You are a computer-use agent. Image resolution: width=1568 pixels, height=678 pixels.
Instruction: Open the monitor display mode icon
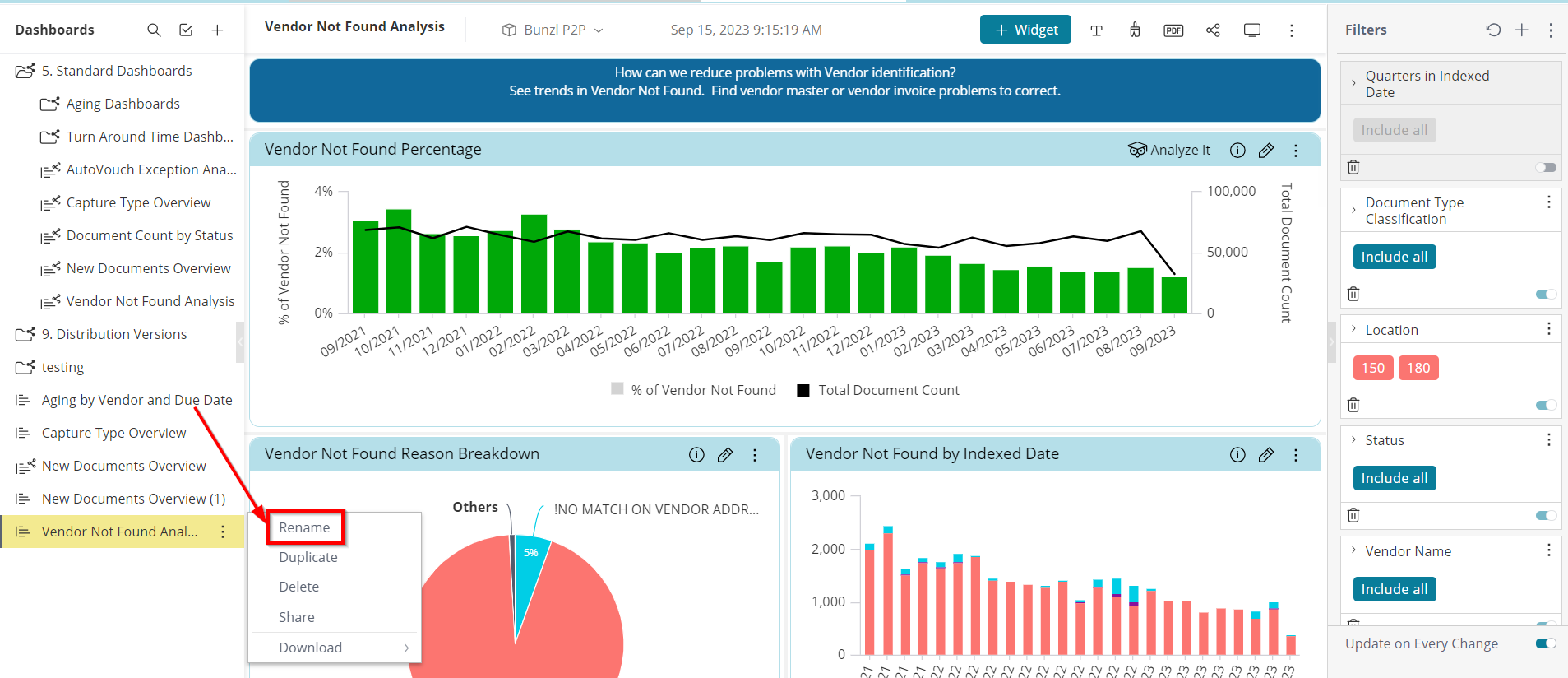[x=1252, y=30]
